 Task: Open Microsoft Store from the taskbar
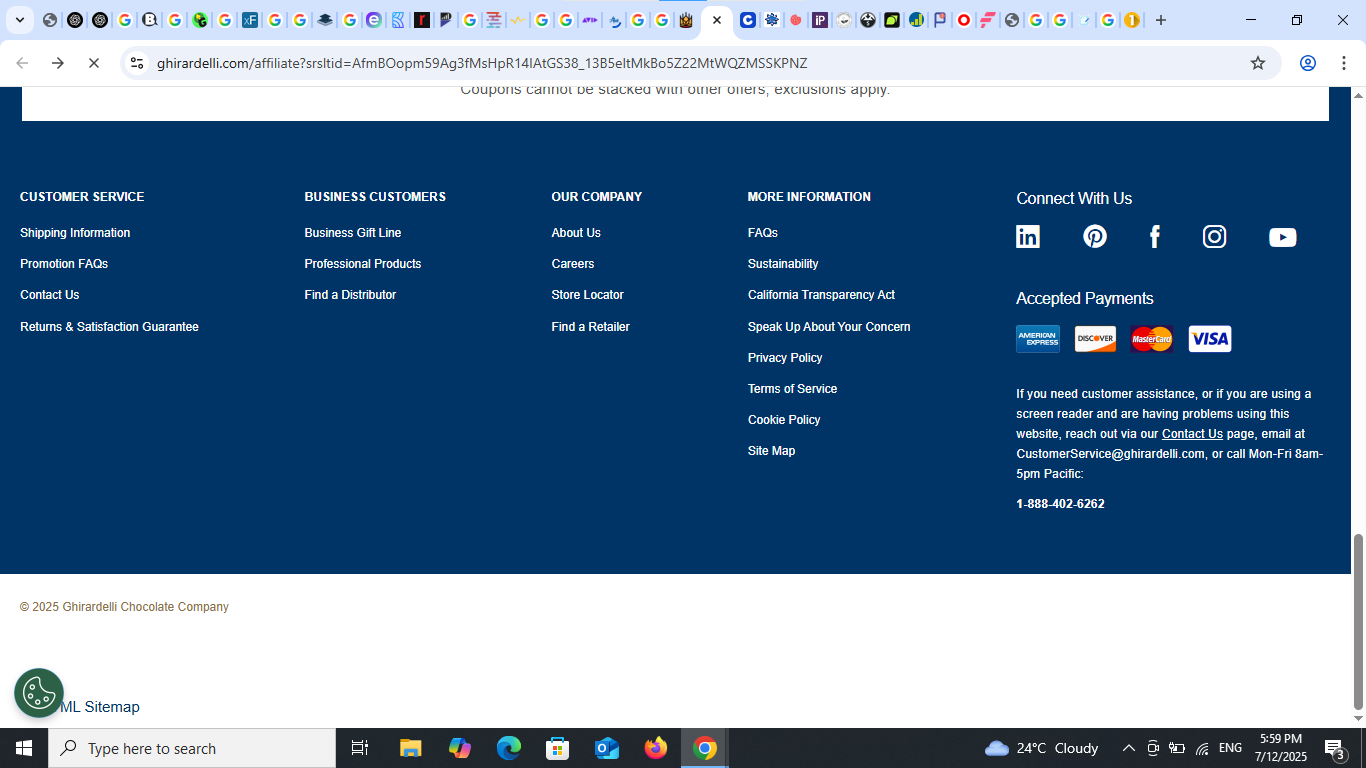(x=558, y=748)
